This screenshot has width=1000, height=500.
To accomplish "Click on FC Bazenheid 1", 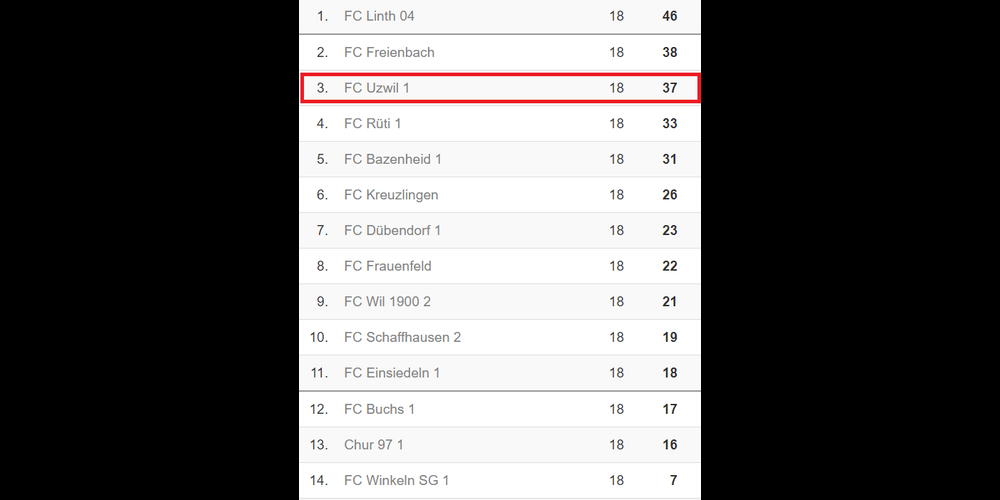I will click(392, 159).
